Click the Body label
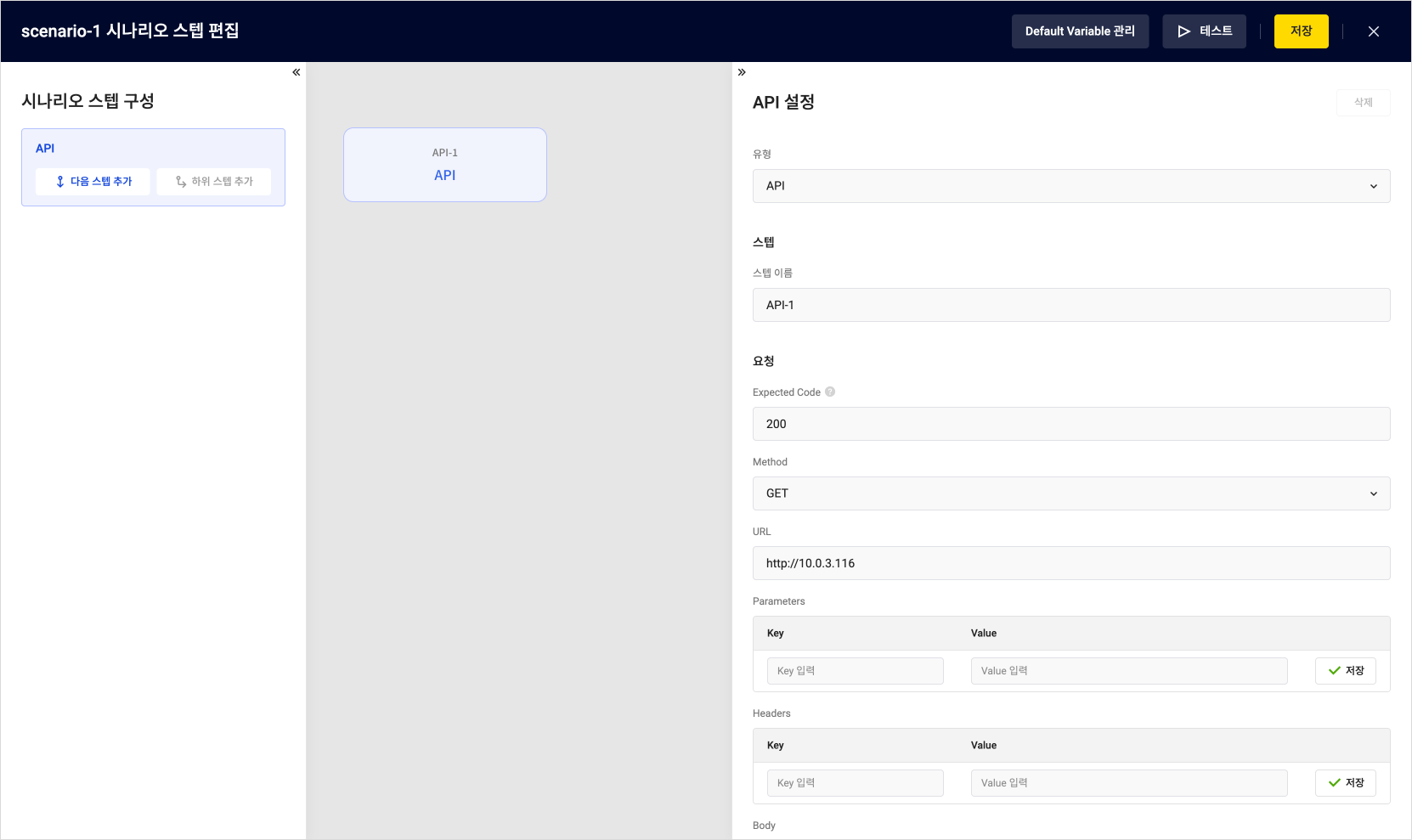The height and width of the screenshot is (840, 1412). [764, 826]
